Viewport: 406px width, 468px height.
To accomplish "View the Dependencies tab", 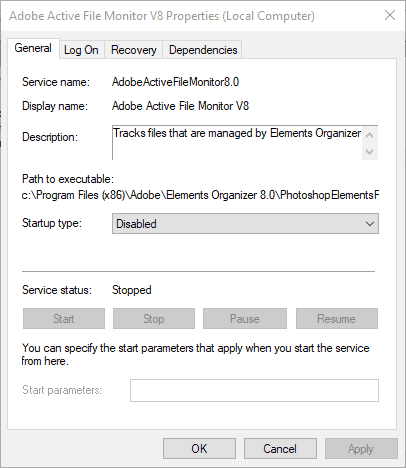I will (203, 50).
